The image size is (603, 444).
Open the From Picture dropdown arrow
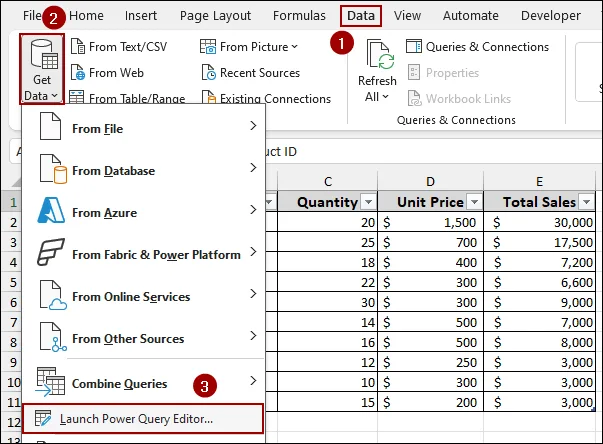coord(295,47)
